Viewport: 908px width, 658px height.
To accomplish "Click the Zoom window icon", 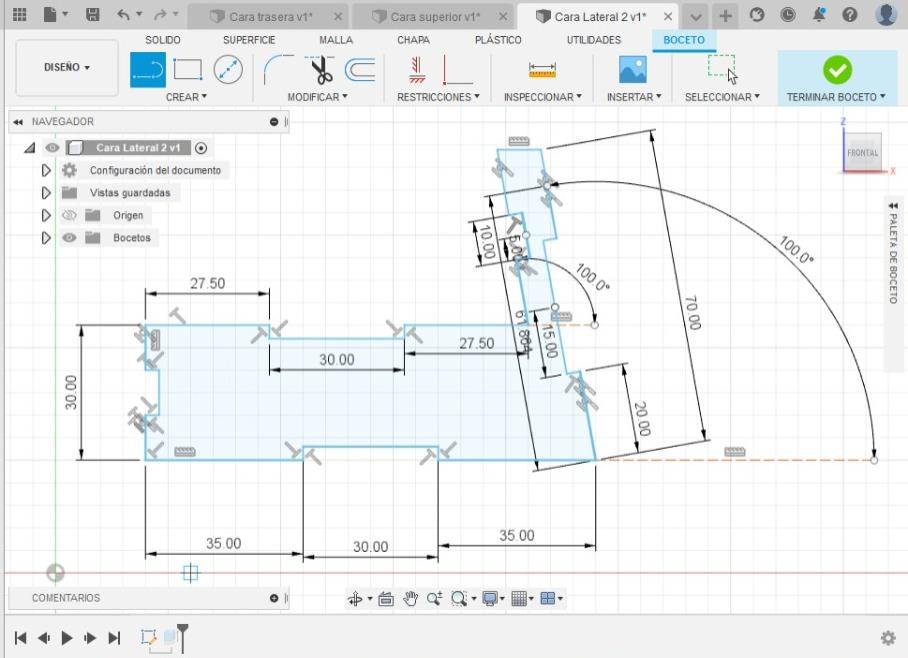I will coord(434,598).
